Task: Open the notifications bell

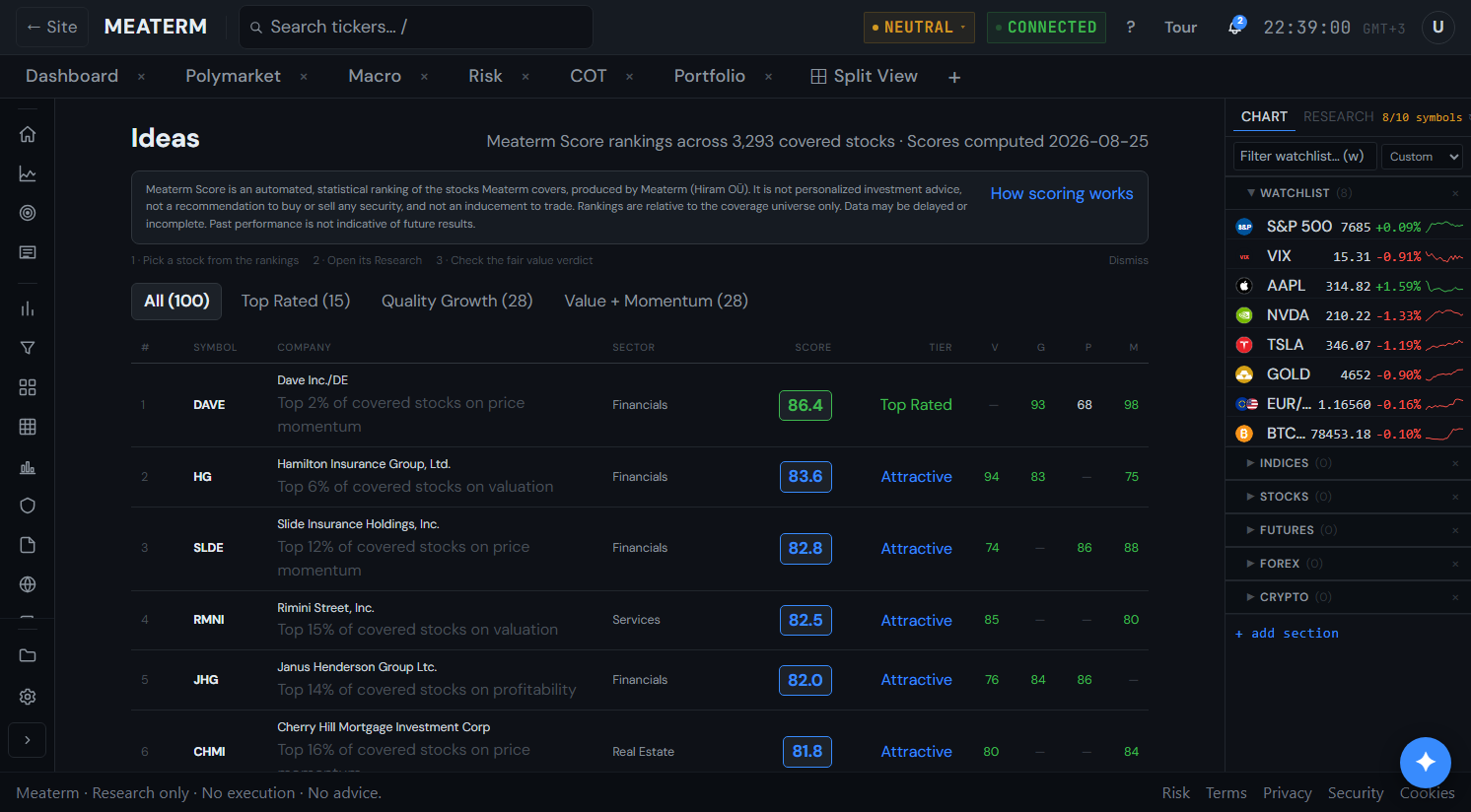Action: click(x=1234, y=27)
